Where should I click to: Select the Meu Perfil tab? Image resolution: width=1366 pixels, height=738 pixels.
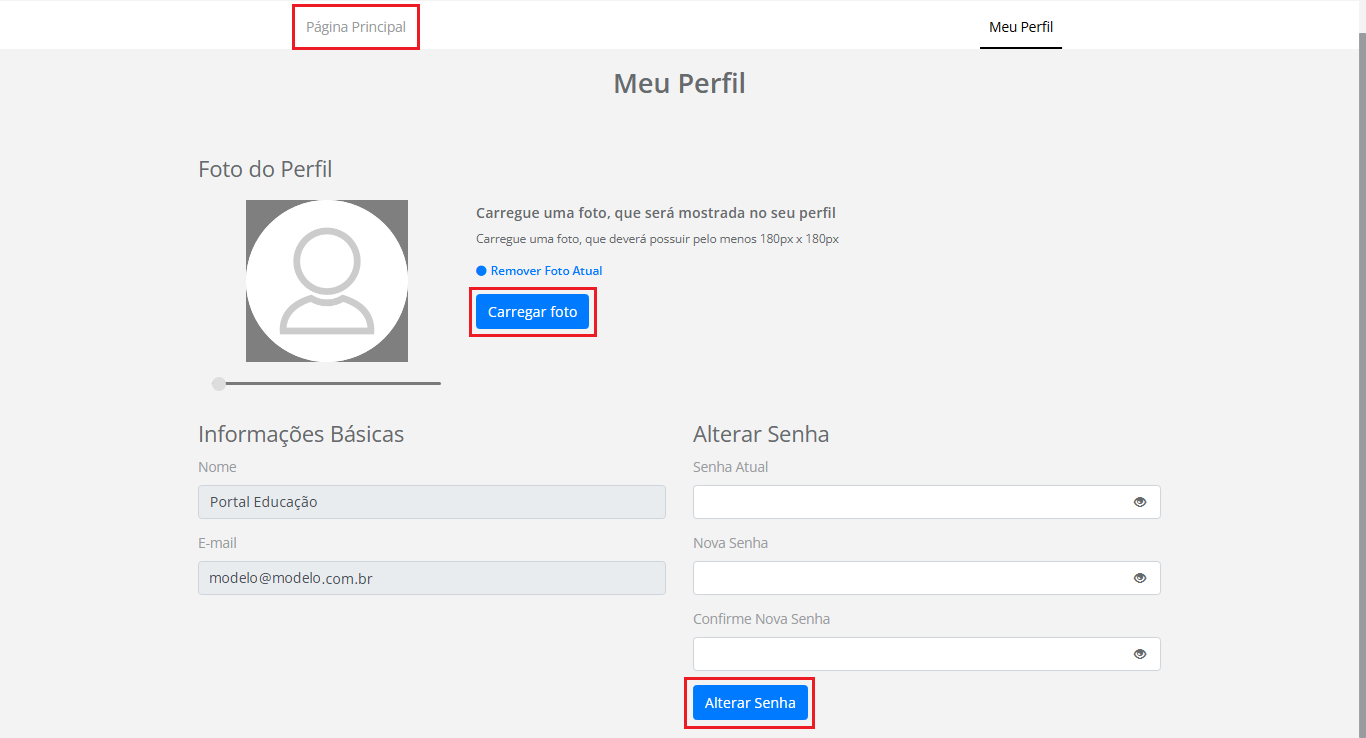click(1020, 27)
